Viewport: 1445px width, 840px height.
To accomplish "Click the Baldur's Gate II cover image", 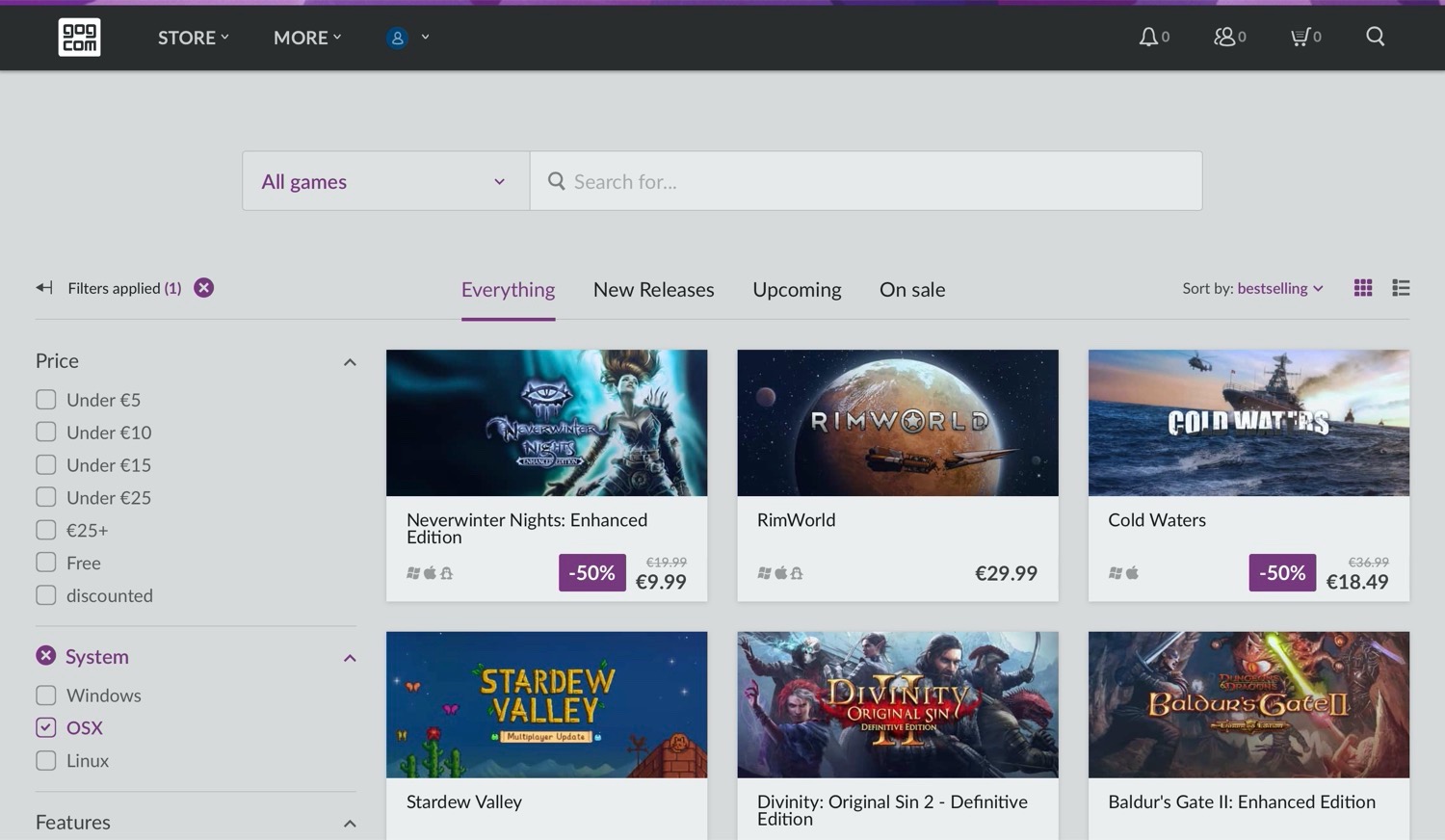I will tap(1248, 705).
